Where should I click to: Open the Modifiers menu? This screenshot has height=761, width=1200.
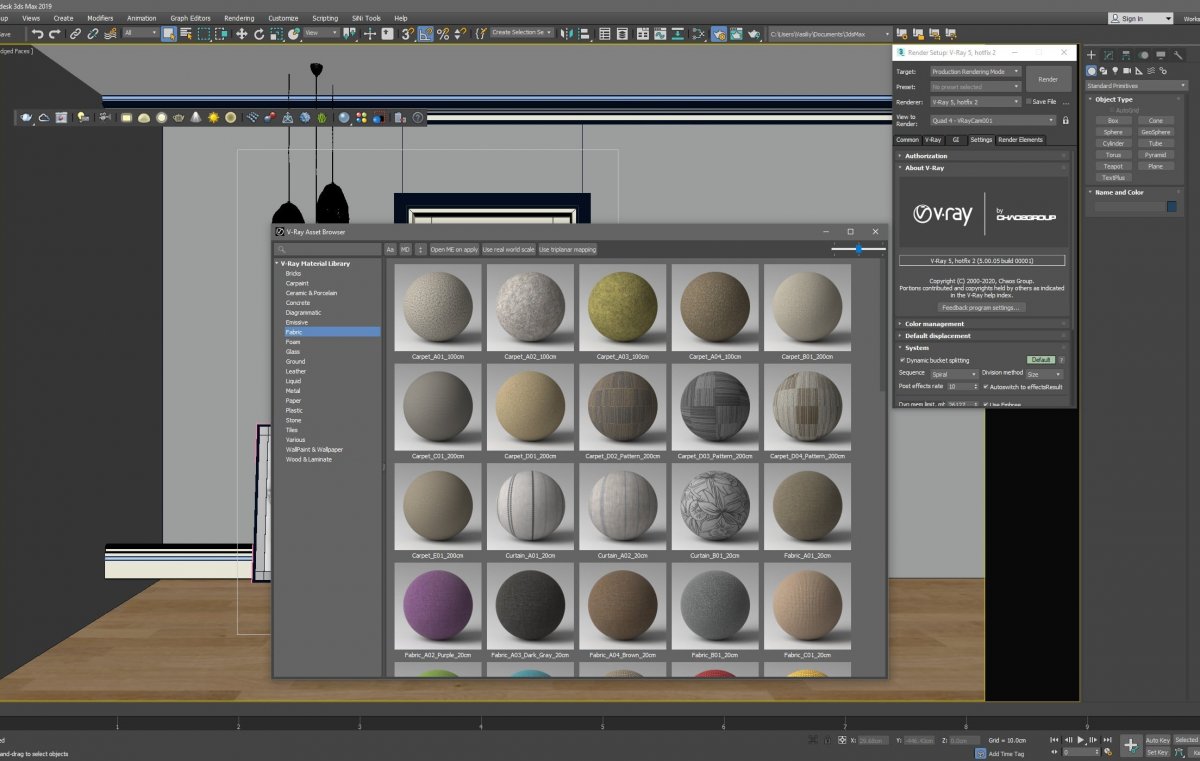coord(100,18)
